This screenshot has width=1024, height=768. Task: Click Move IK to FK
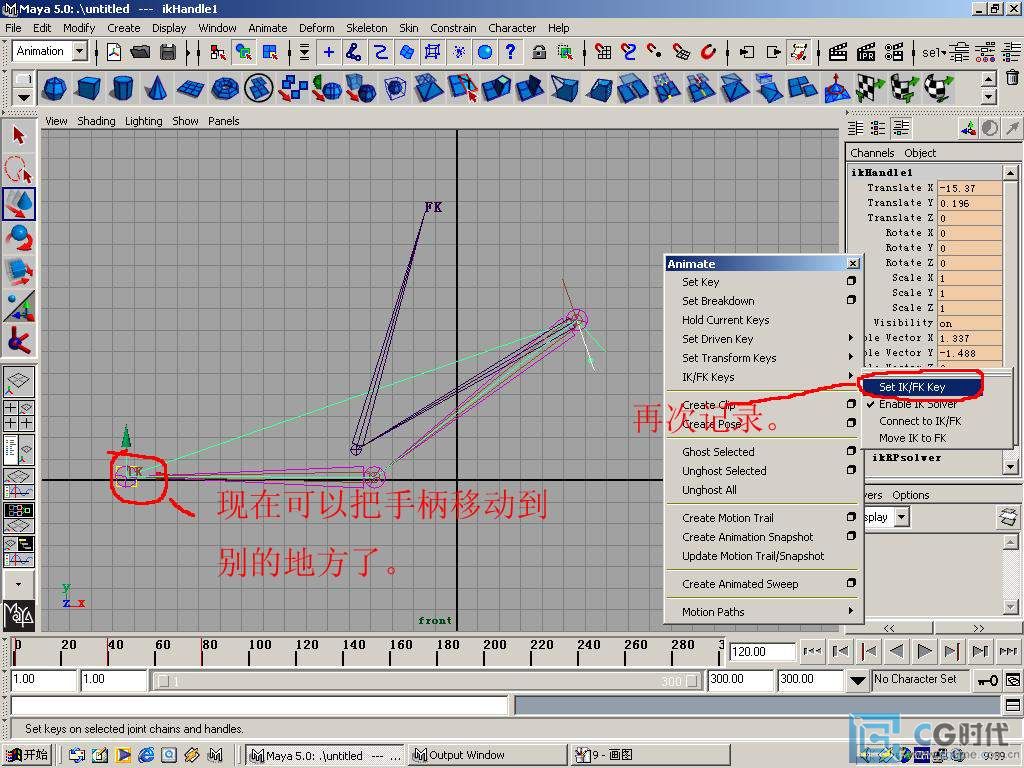(912, 438)
